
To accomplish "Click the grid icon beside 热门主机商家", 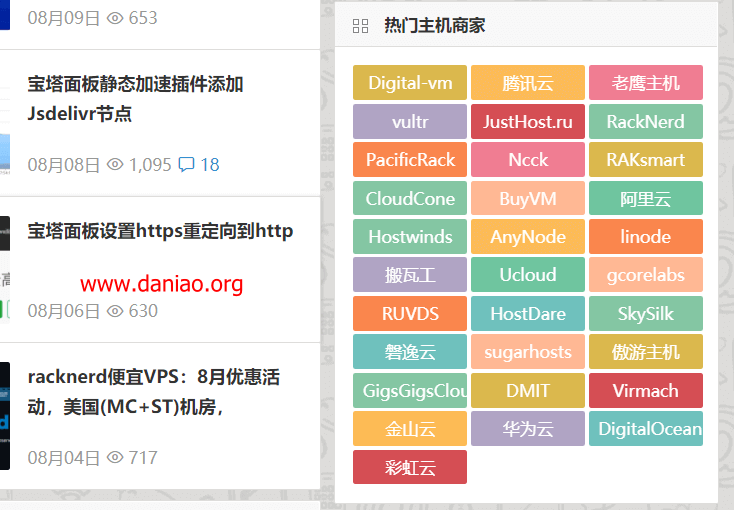I will pyautogui.click(x=360, y=26).
